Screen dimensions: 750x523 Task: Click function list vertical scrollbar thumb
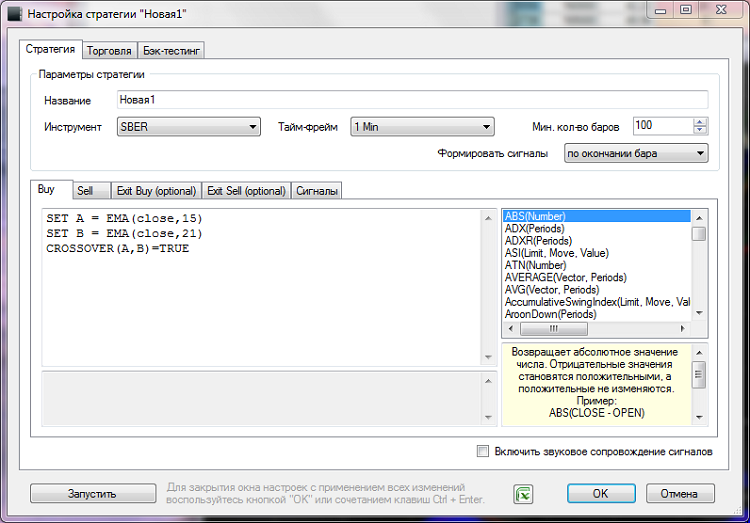(699, 234)
